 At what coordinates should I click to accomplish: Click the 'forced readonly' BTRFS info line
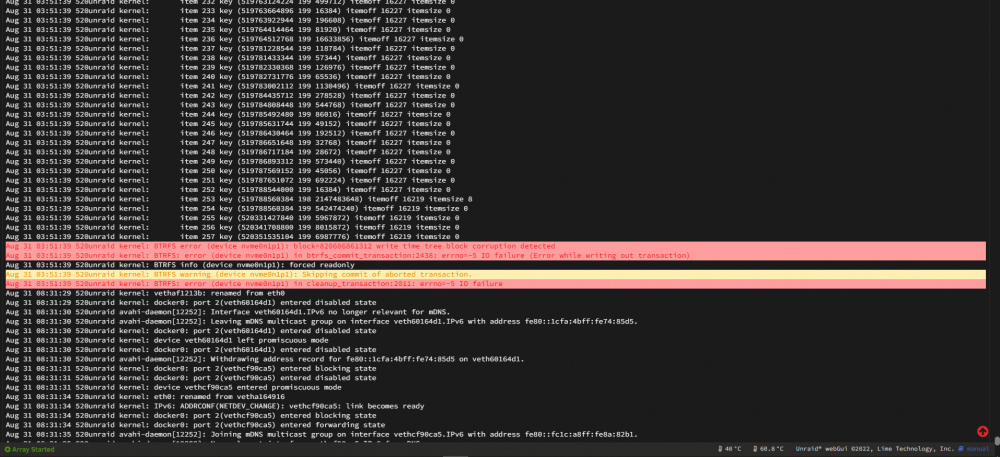(180, 265)
